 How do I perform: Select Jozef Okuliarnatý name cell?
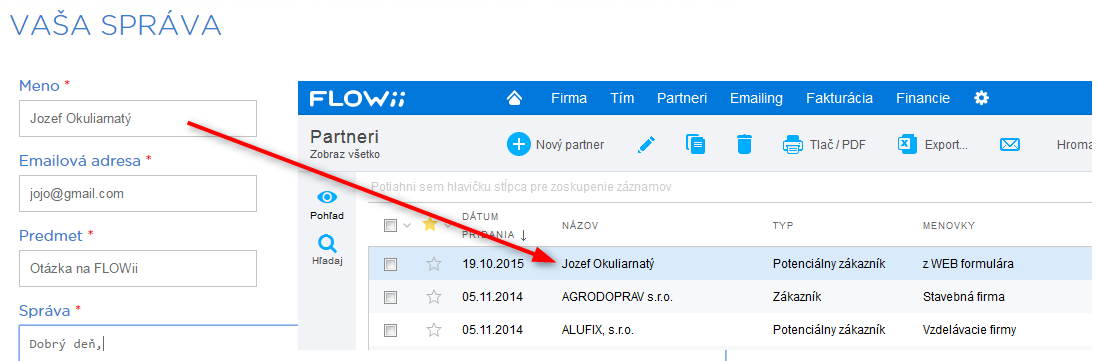click(x=609, y=264)
